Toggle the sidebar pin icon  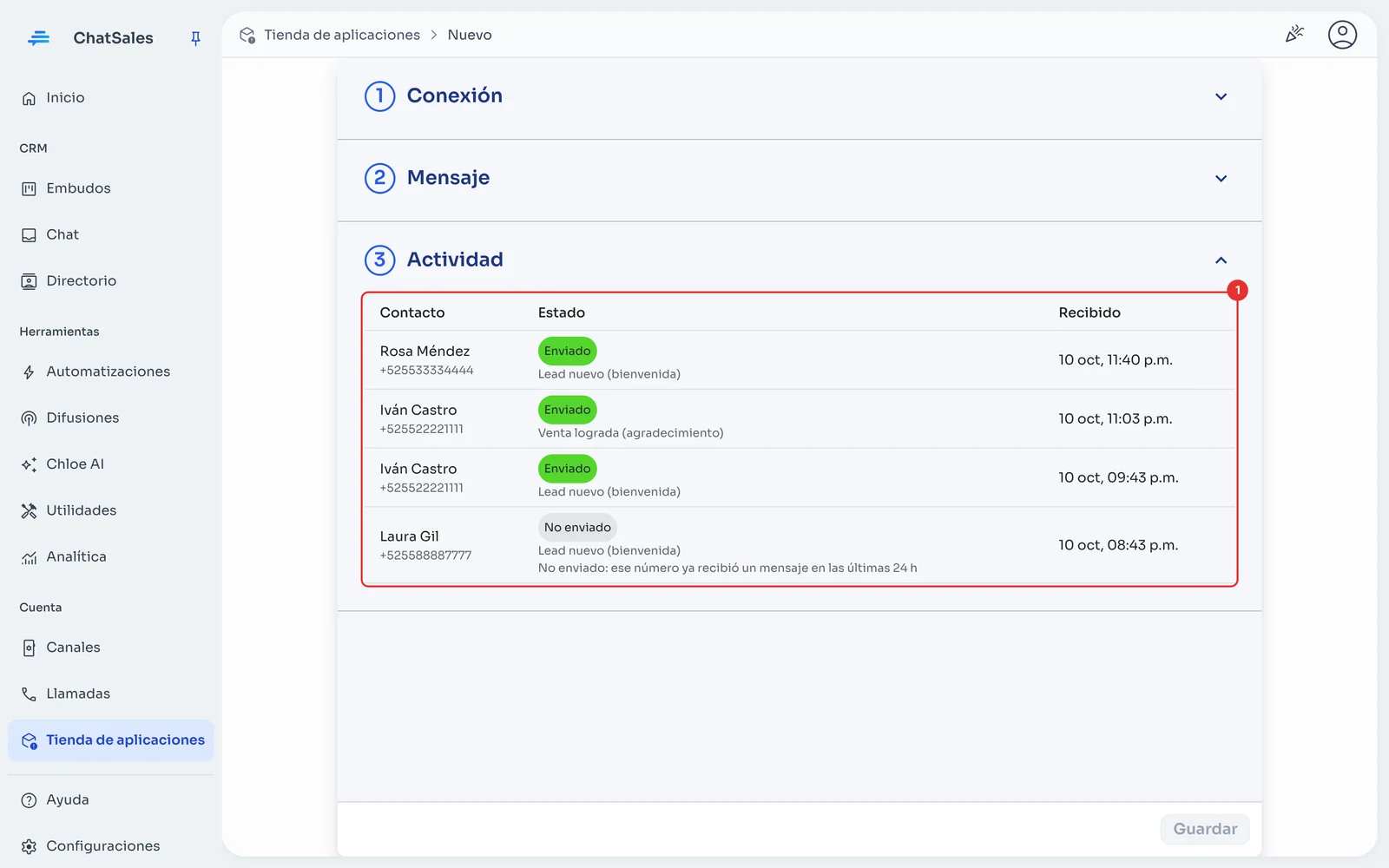(195, 38)
